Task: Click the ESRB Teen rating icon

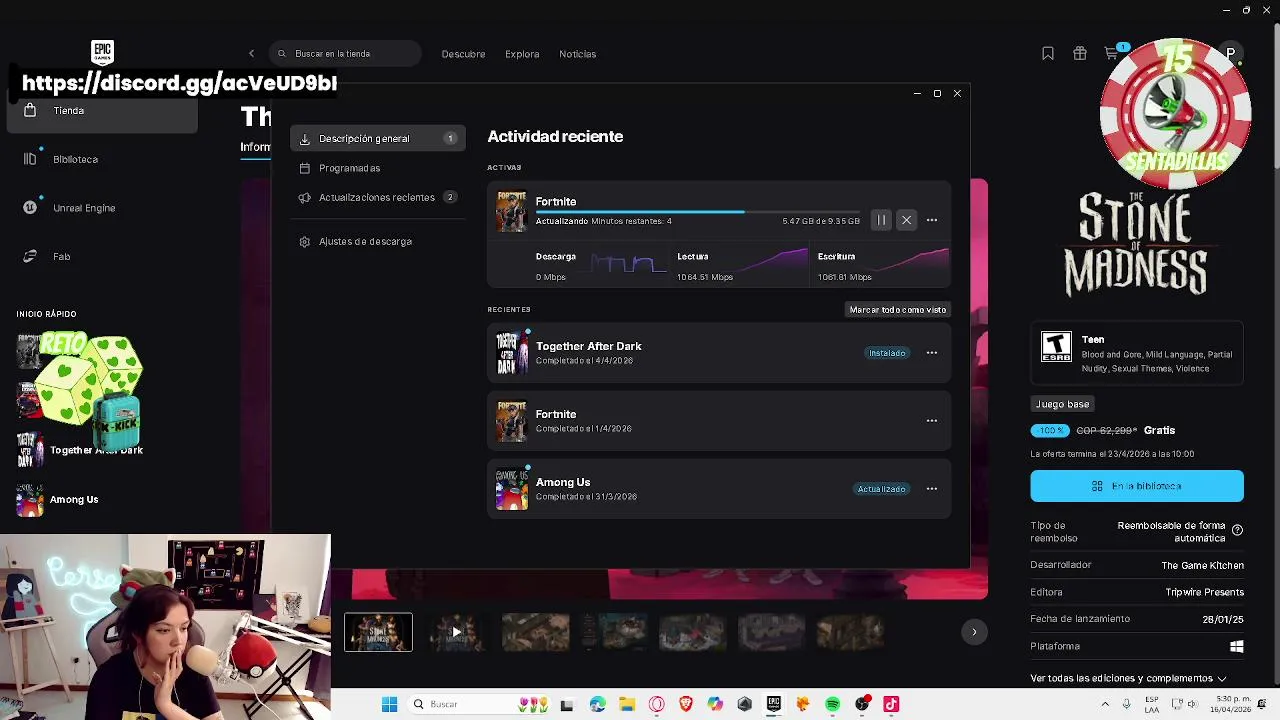Action: 1056,347
